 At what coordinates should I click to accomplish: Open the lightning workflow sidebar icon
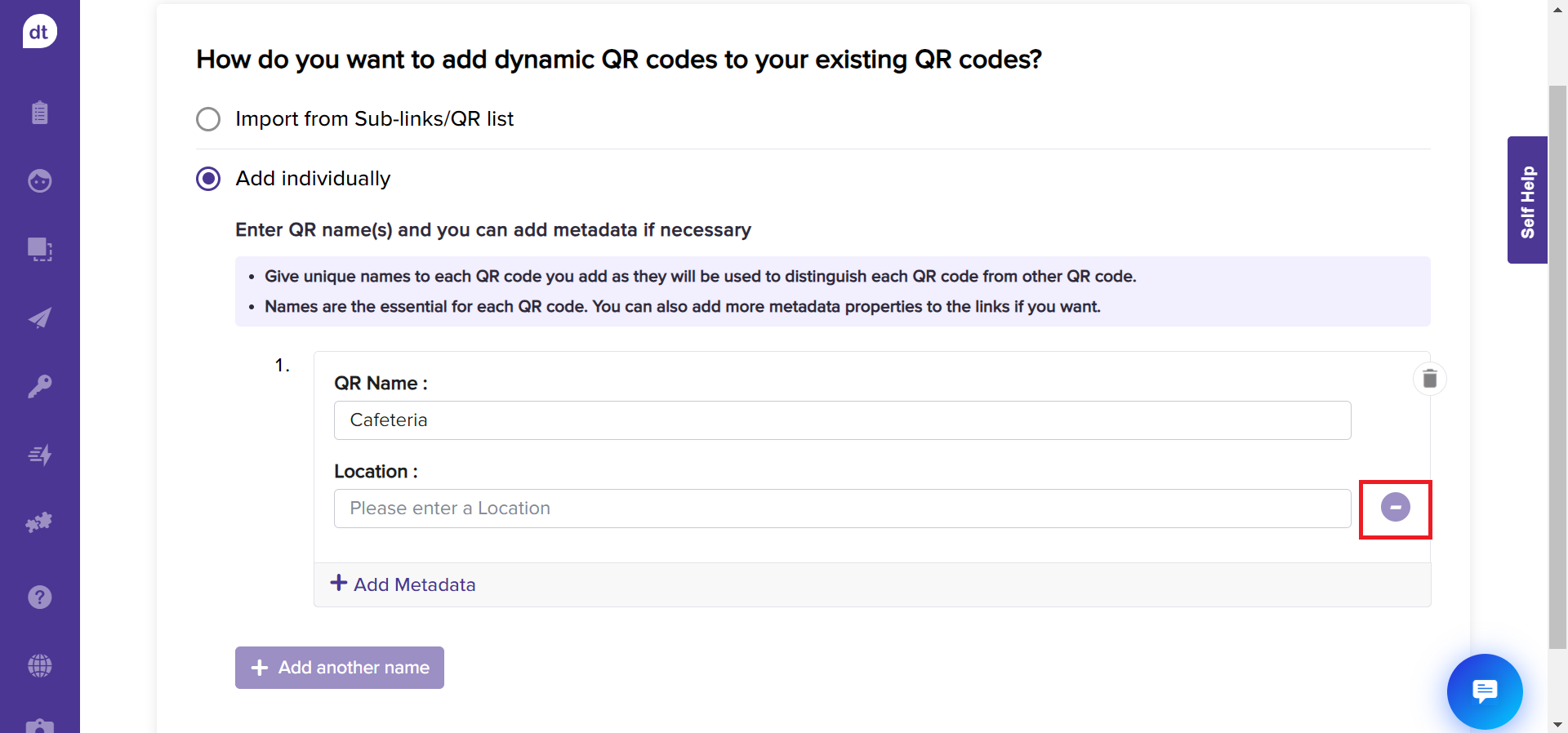click(x=39, y=455)
